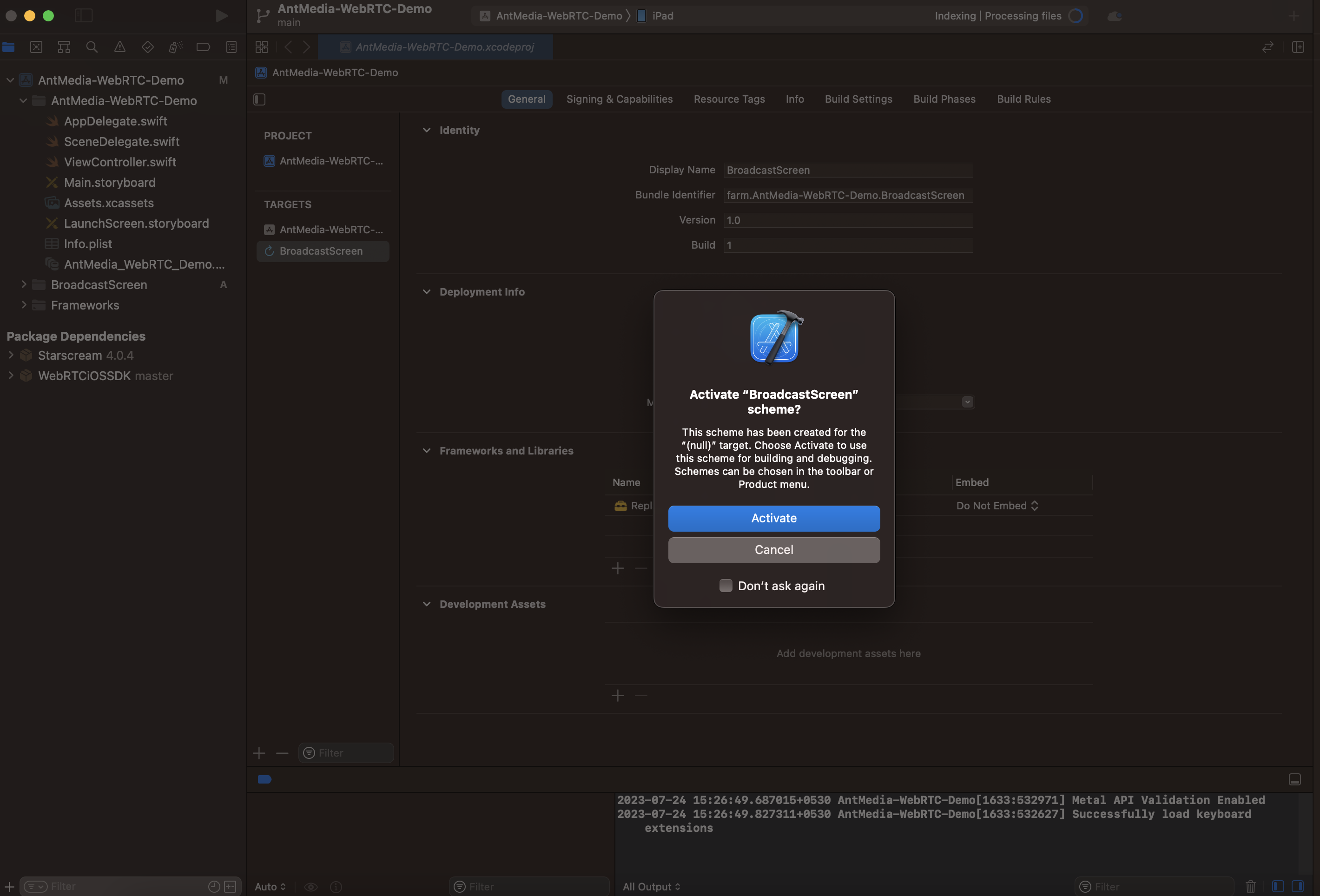The height and width of the screenshot is (896, 1320).
Task: Open the Issue navigator warning icon
Action: [x=120, y=47]
